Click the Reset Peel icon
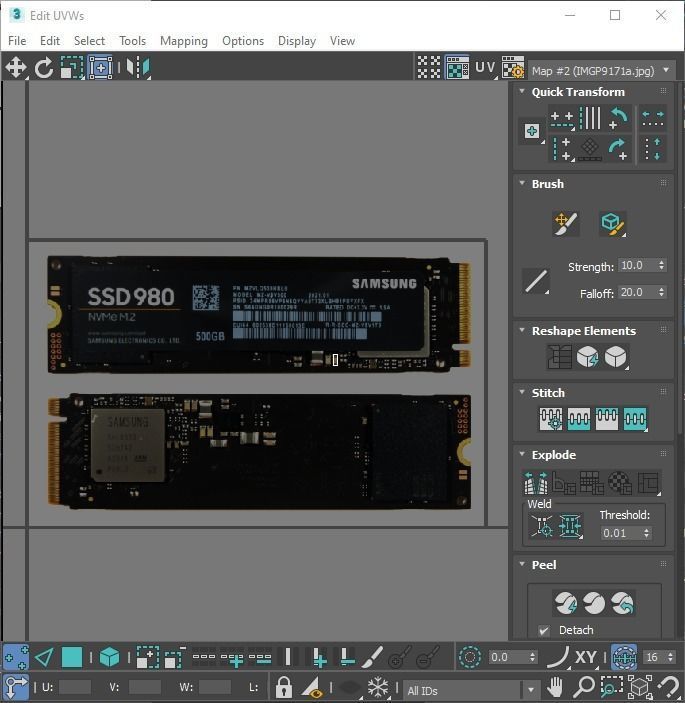 point(622,603)
